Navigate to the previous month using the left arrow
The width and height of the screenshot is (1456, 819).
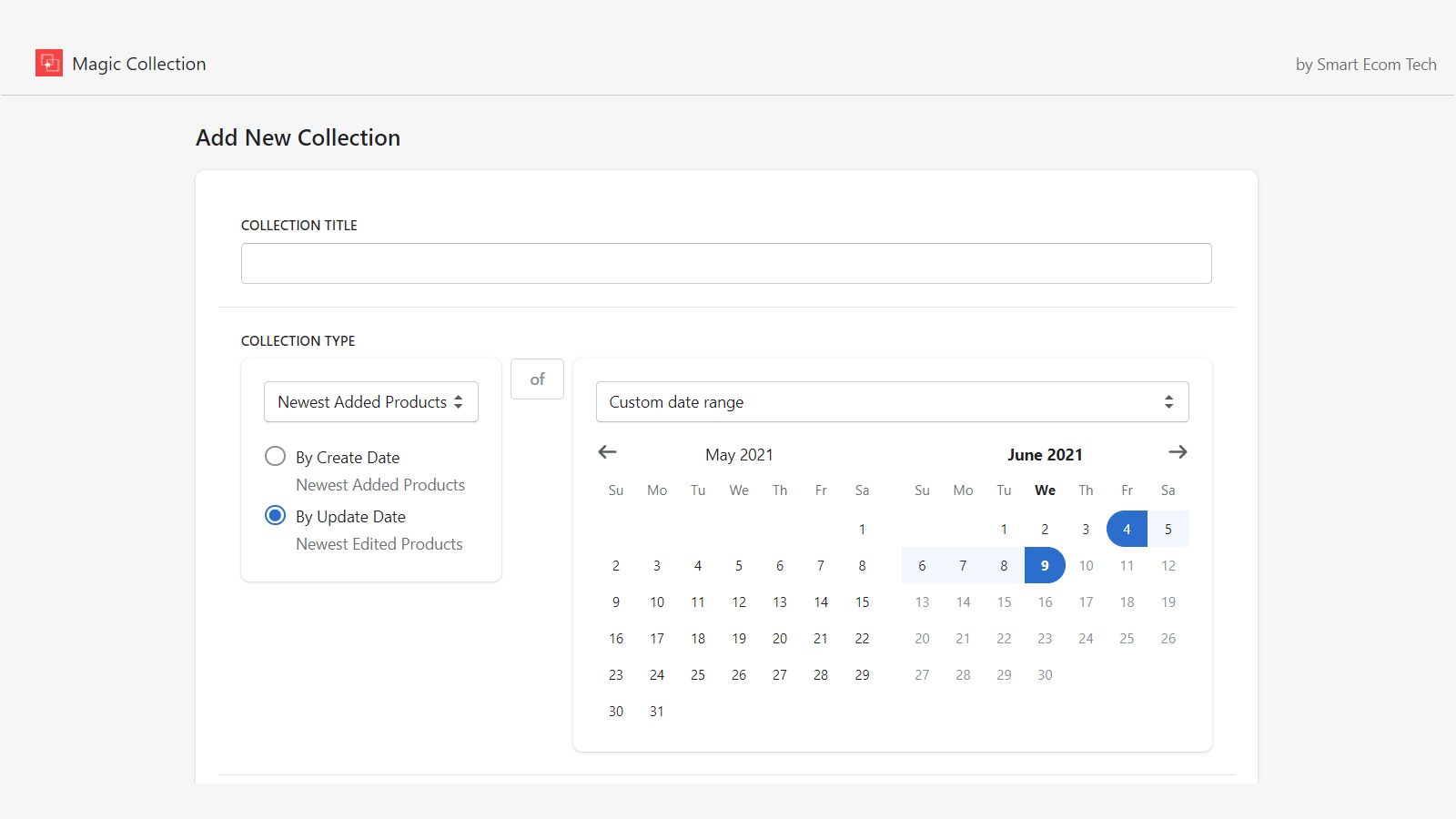607,452
